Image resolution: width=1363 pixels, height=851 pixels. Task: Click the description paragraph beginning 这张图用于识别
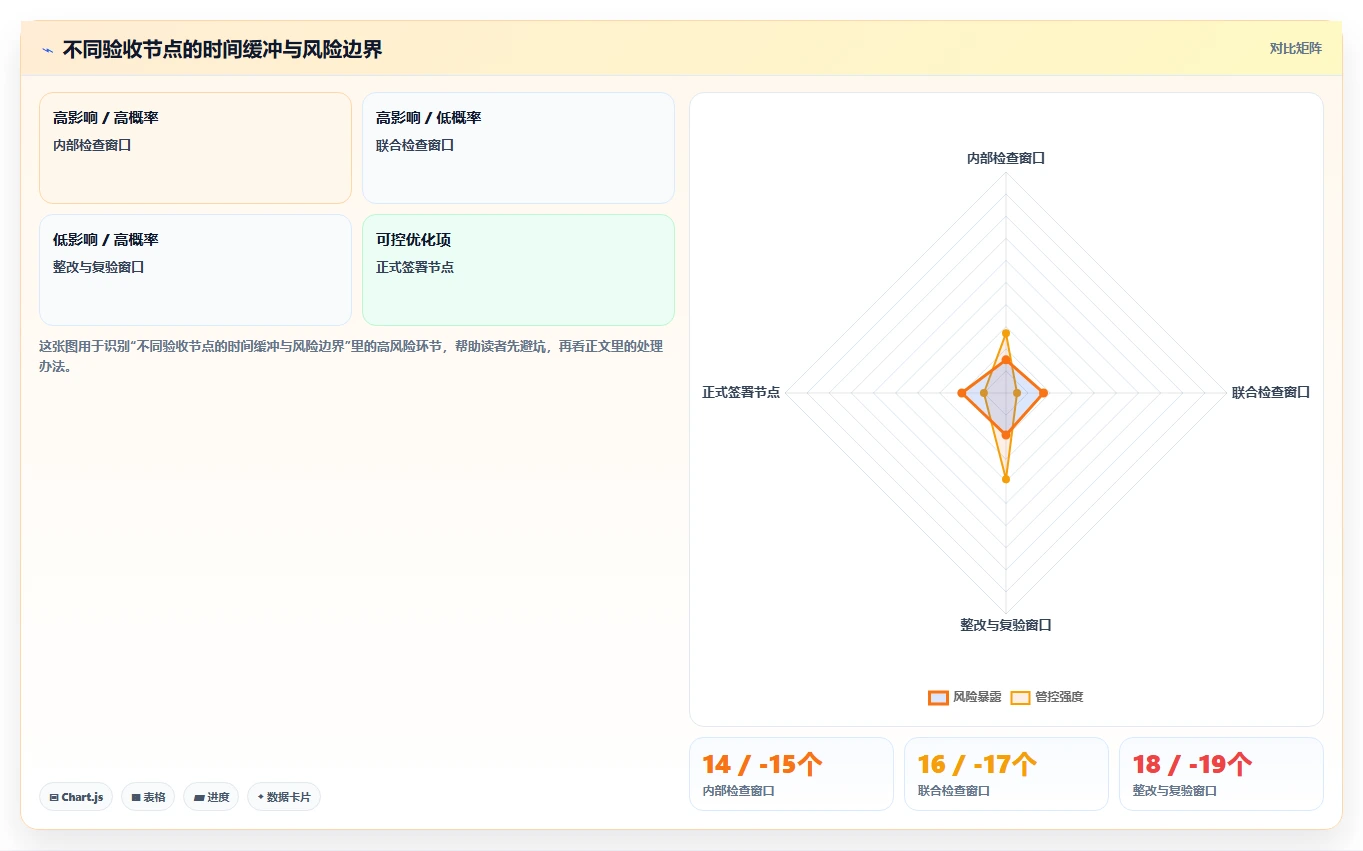(351, 356)
